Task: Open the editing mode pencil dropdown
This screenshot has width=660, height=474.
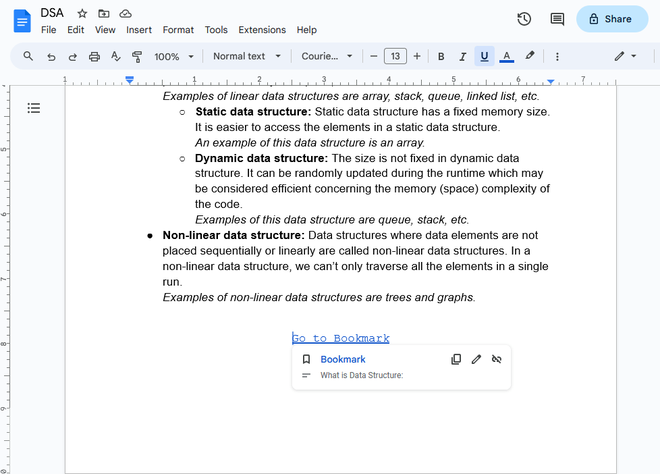Action: click(x=625, y=56)
